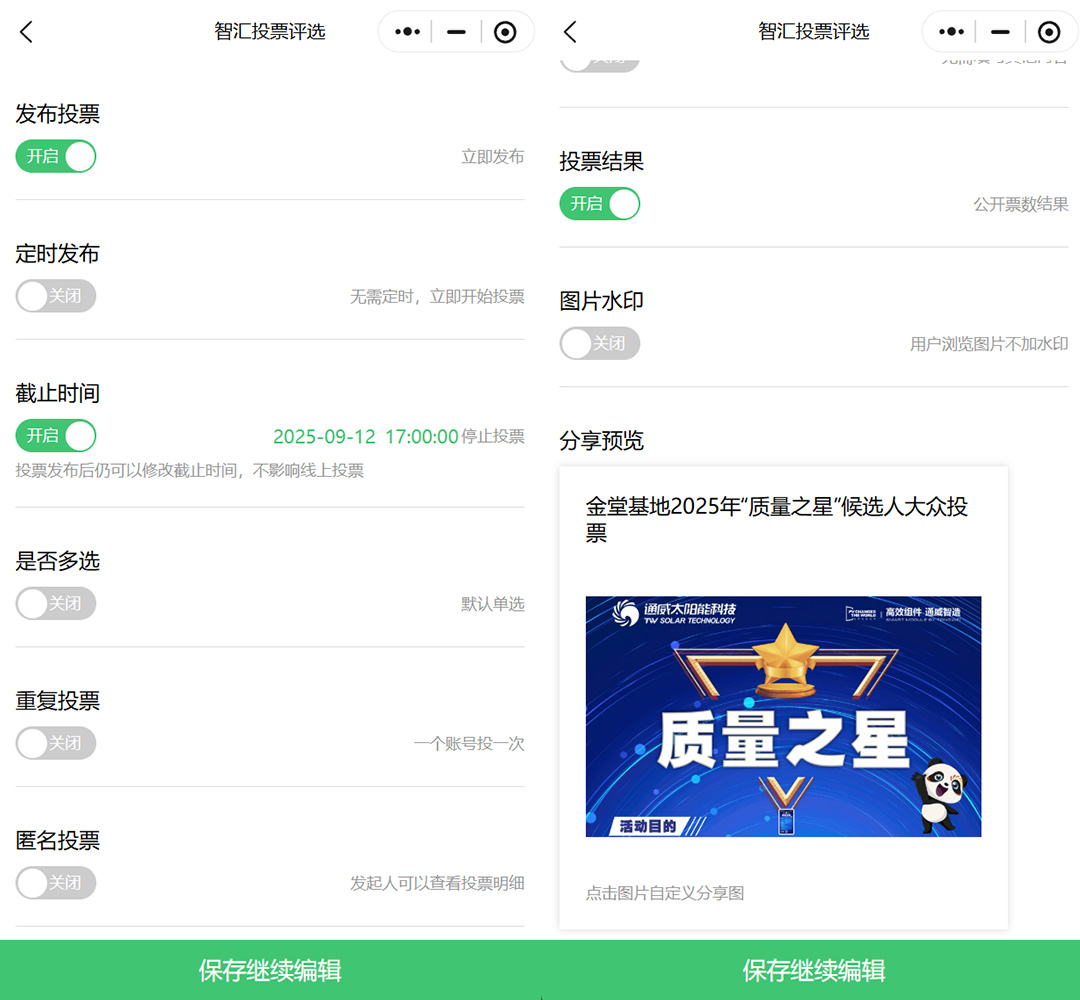Minimize the mini program in left panel

pos(456,32)
